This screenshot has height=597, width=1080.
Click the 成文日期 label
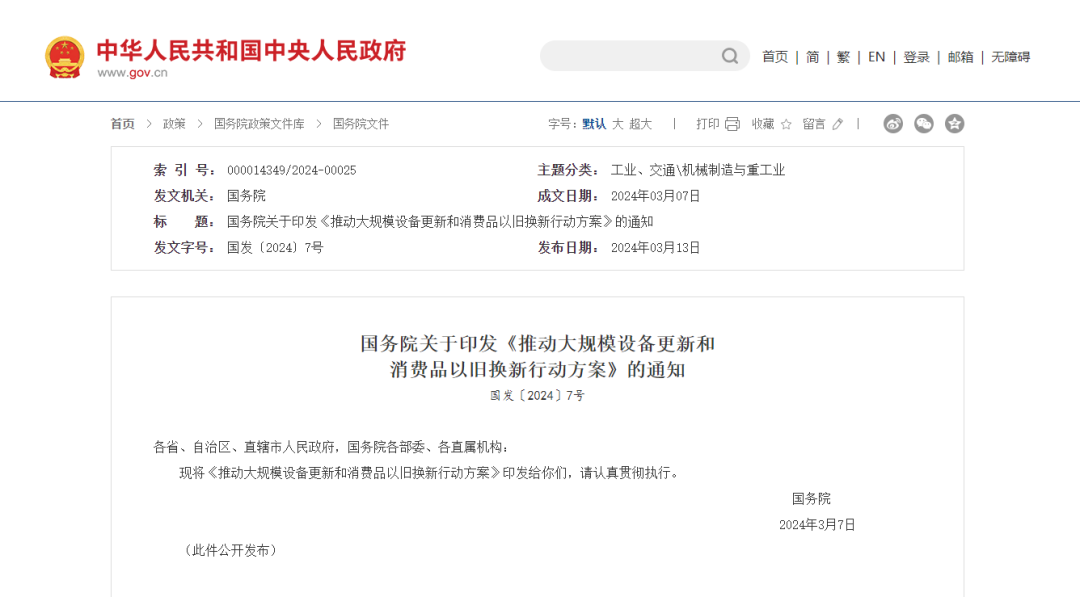click(x=568, y=196)
